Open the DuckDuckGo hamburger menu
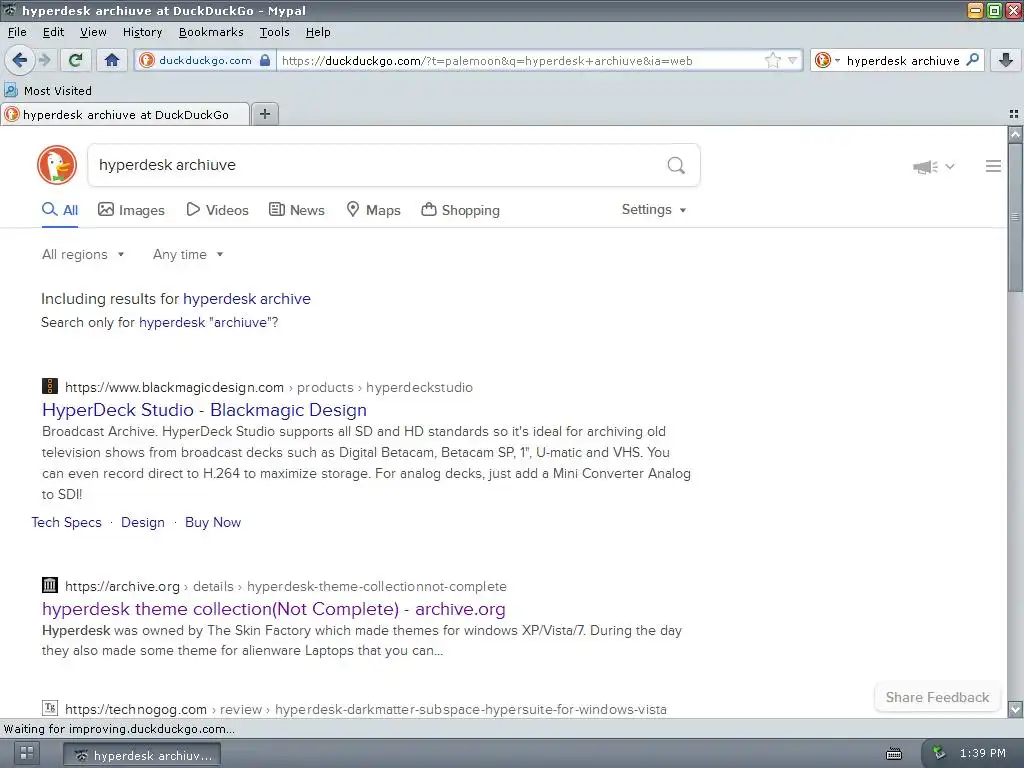The height and width of the screenshot is (768, 1024). point(993,166)
